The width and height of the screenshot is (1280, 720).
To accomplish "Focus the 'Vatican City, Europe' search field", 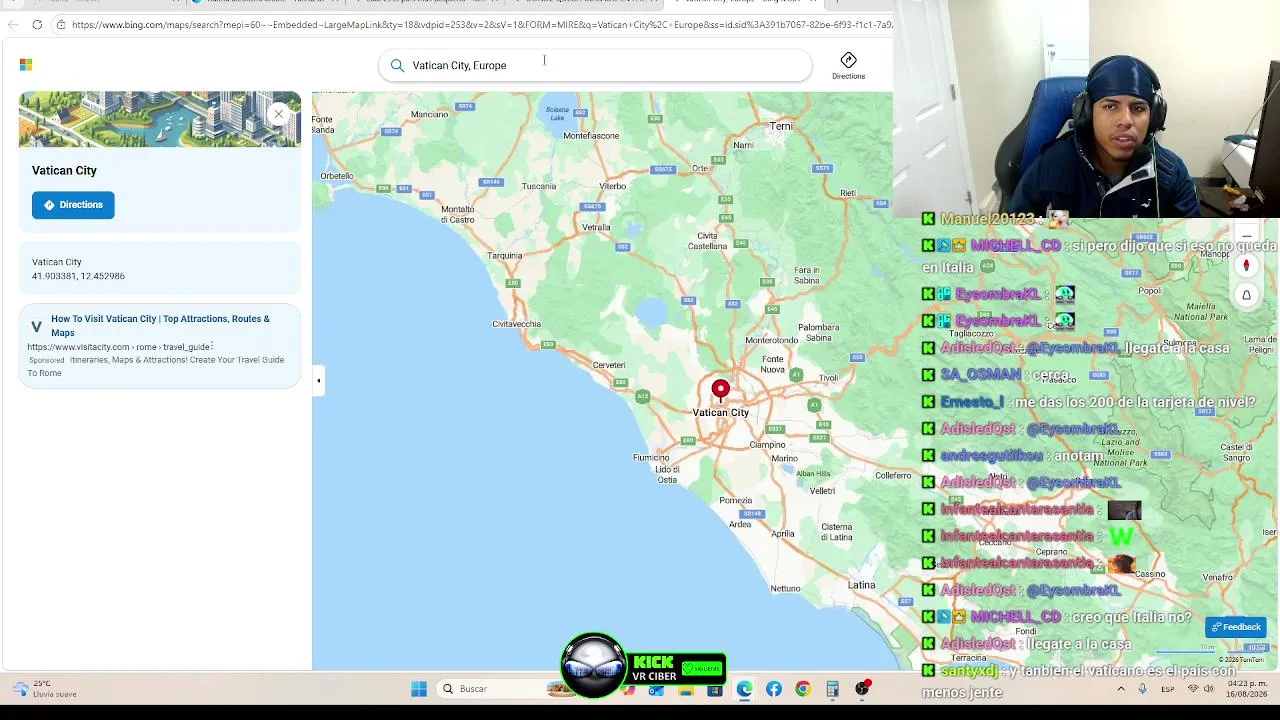I will coord(595,65).
